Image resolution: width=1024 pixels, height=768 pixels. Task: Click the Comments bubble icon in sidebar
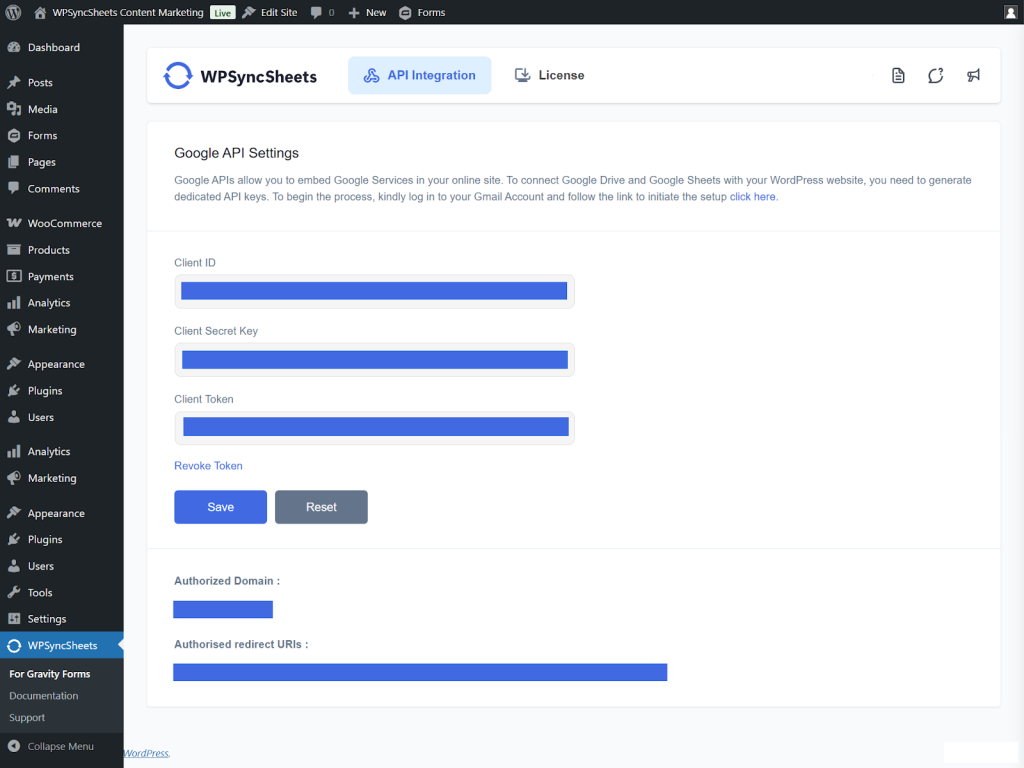click(x=14, y=188)
